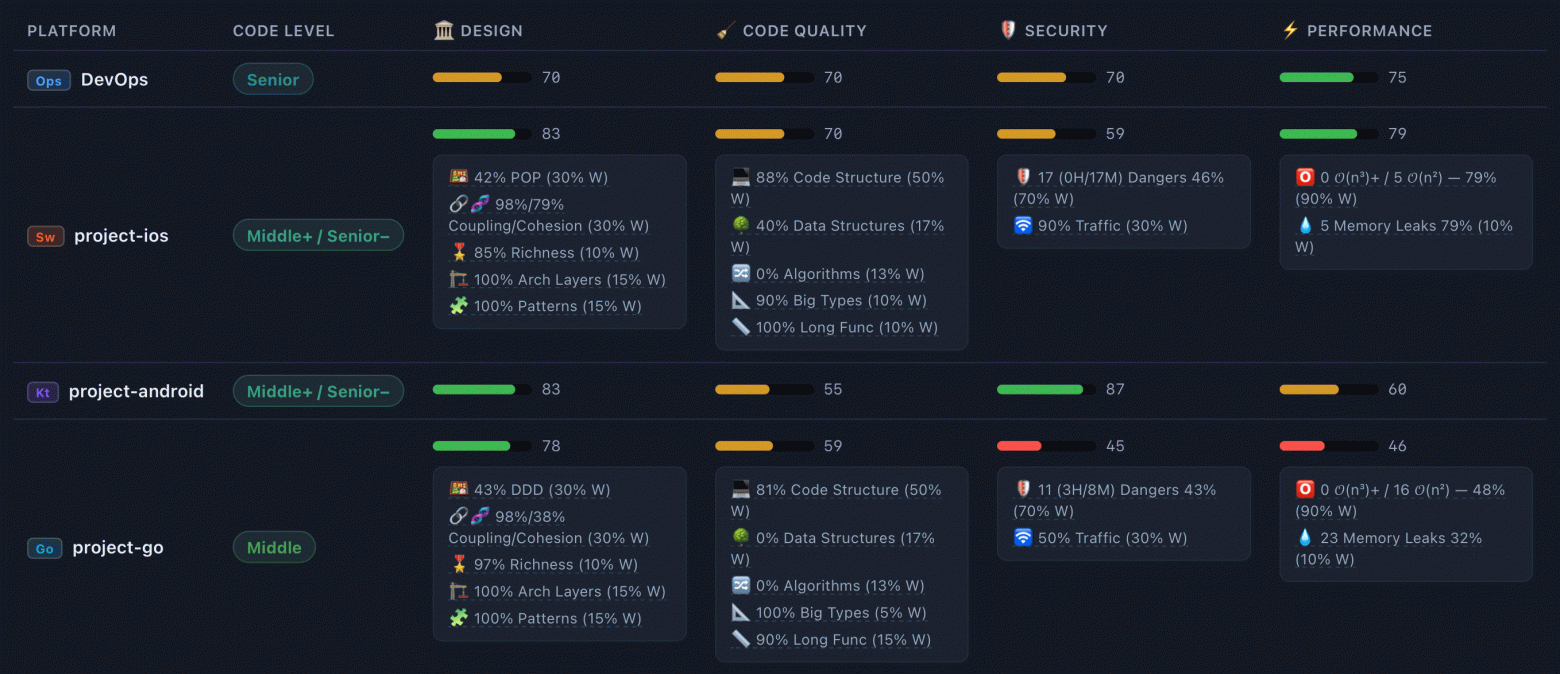Sort by the PLATFORM column header
Viewport: 1560px width, 674px height.
coord(71,31)
